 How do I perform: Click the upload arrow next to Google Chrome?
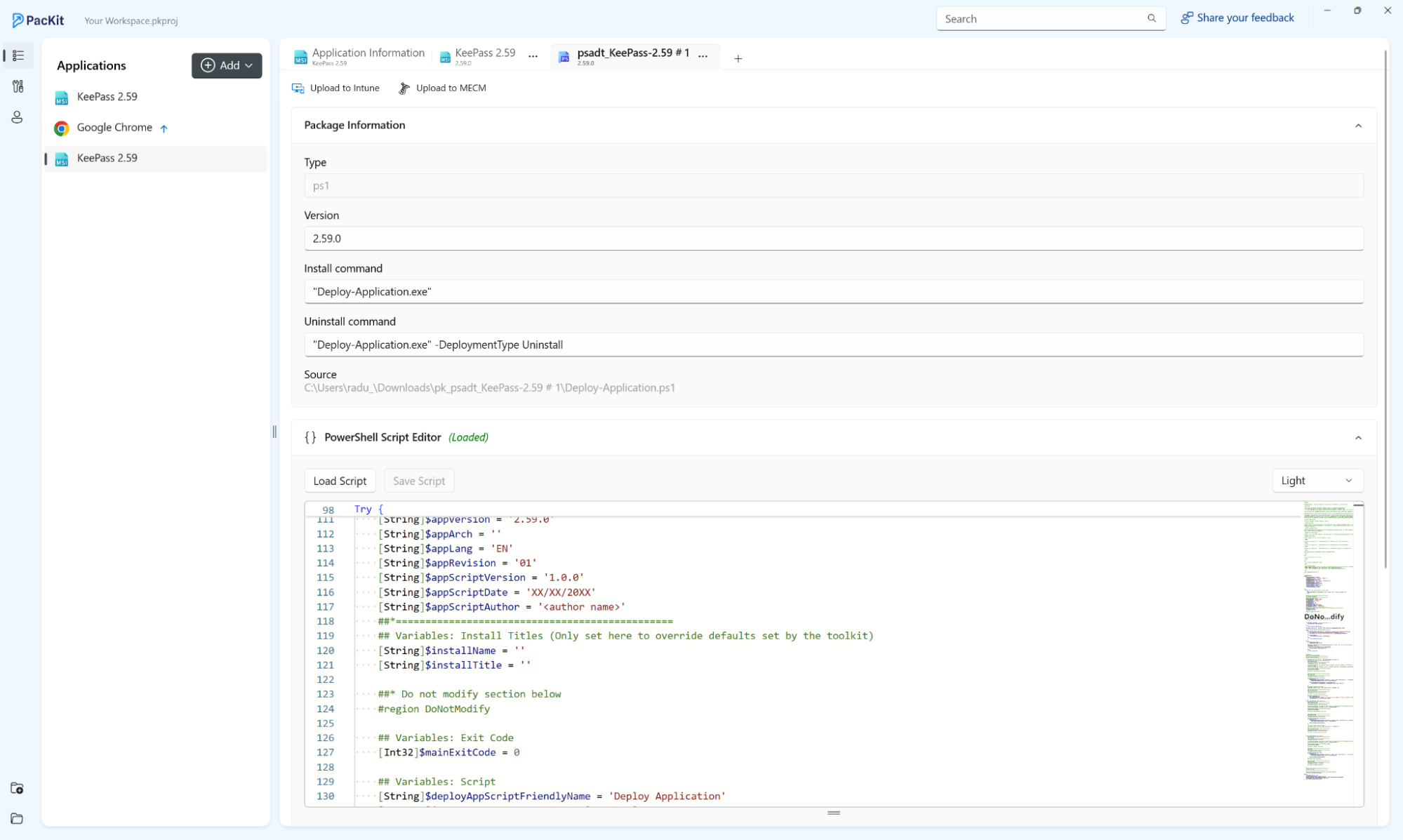164,128
